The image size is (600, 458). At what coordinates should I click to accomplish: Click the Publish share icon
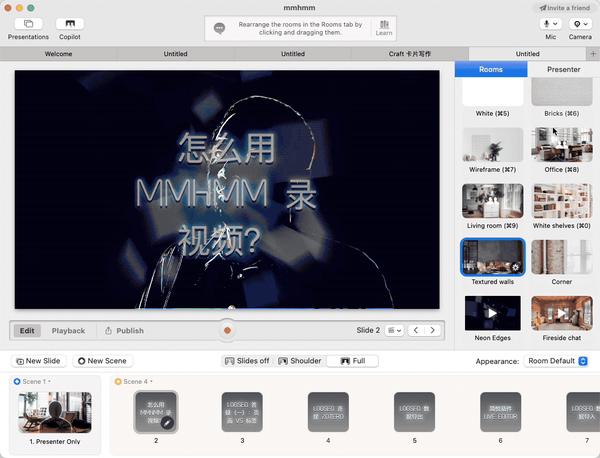coord(108,331)
